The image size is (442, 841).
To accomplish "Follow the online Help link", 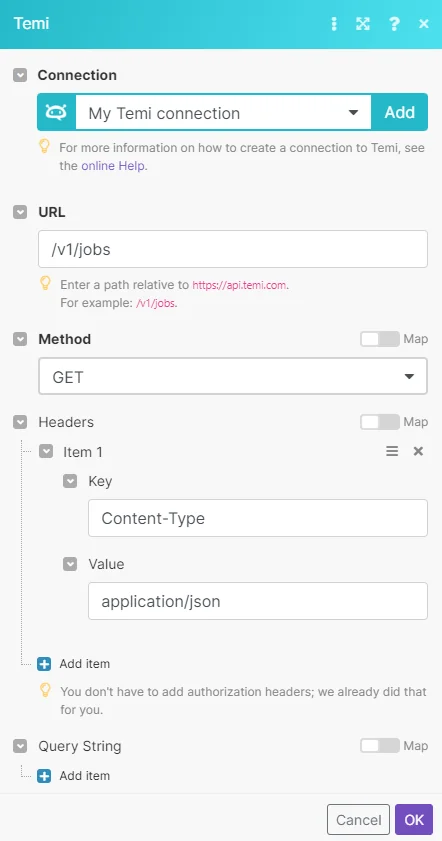I will pos(113,166).
